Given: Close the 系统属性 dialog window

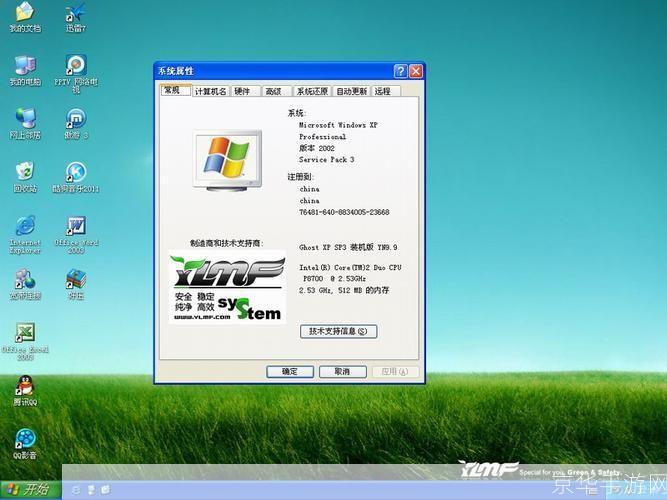Looking at the screenshot, I should click(416, 71).
